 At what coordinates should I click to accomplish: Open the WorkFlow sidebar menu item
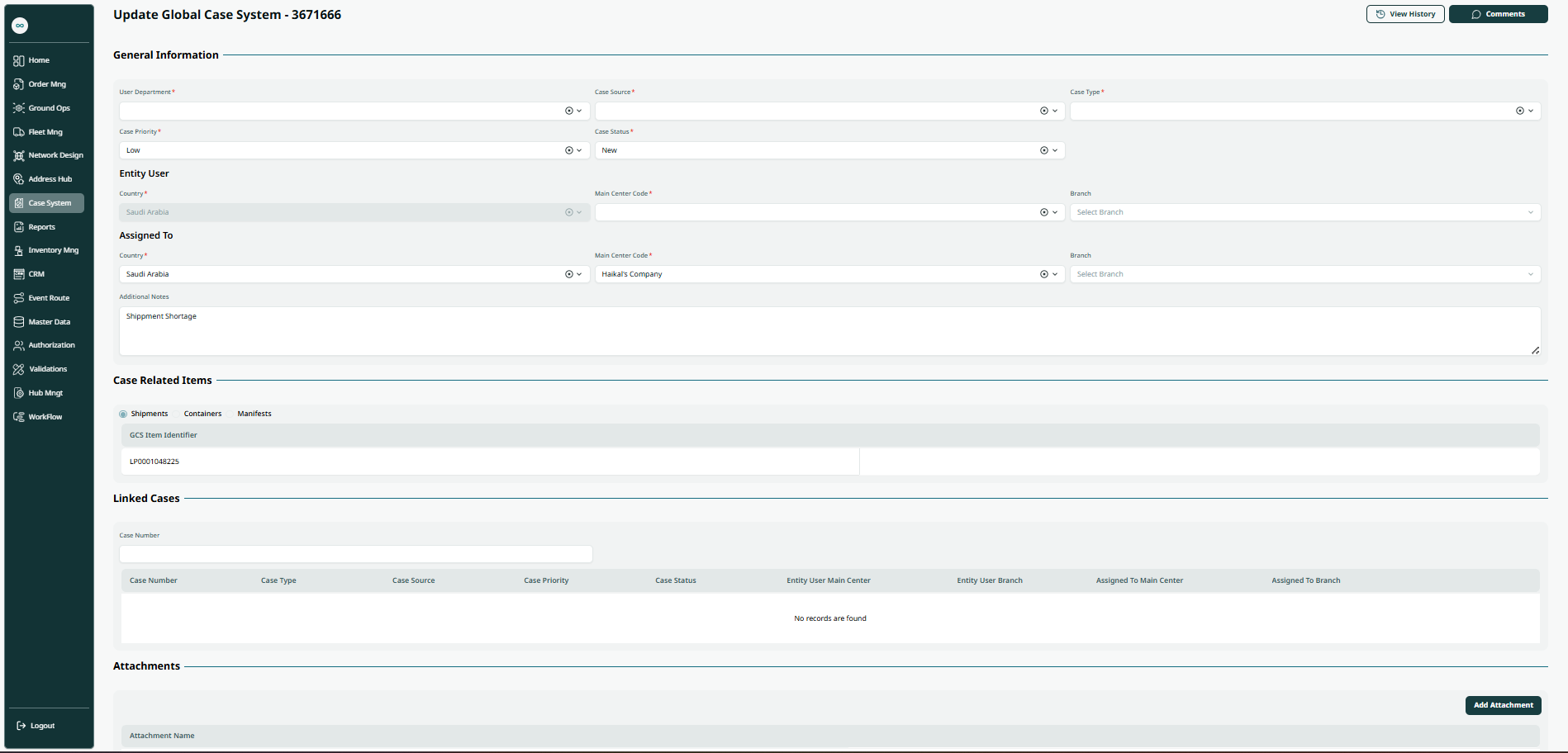(x=45, y=417)
